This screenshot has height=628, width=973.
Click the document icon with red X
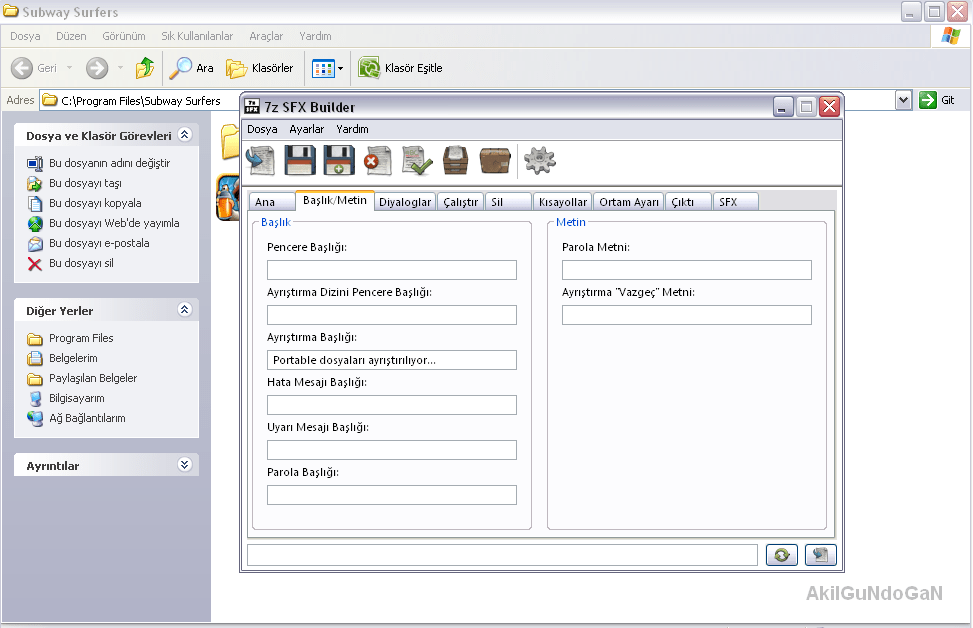coord(378,160)
